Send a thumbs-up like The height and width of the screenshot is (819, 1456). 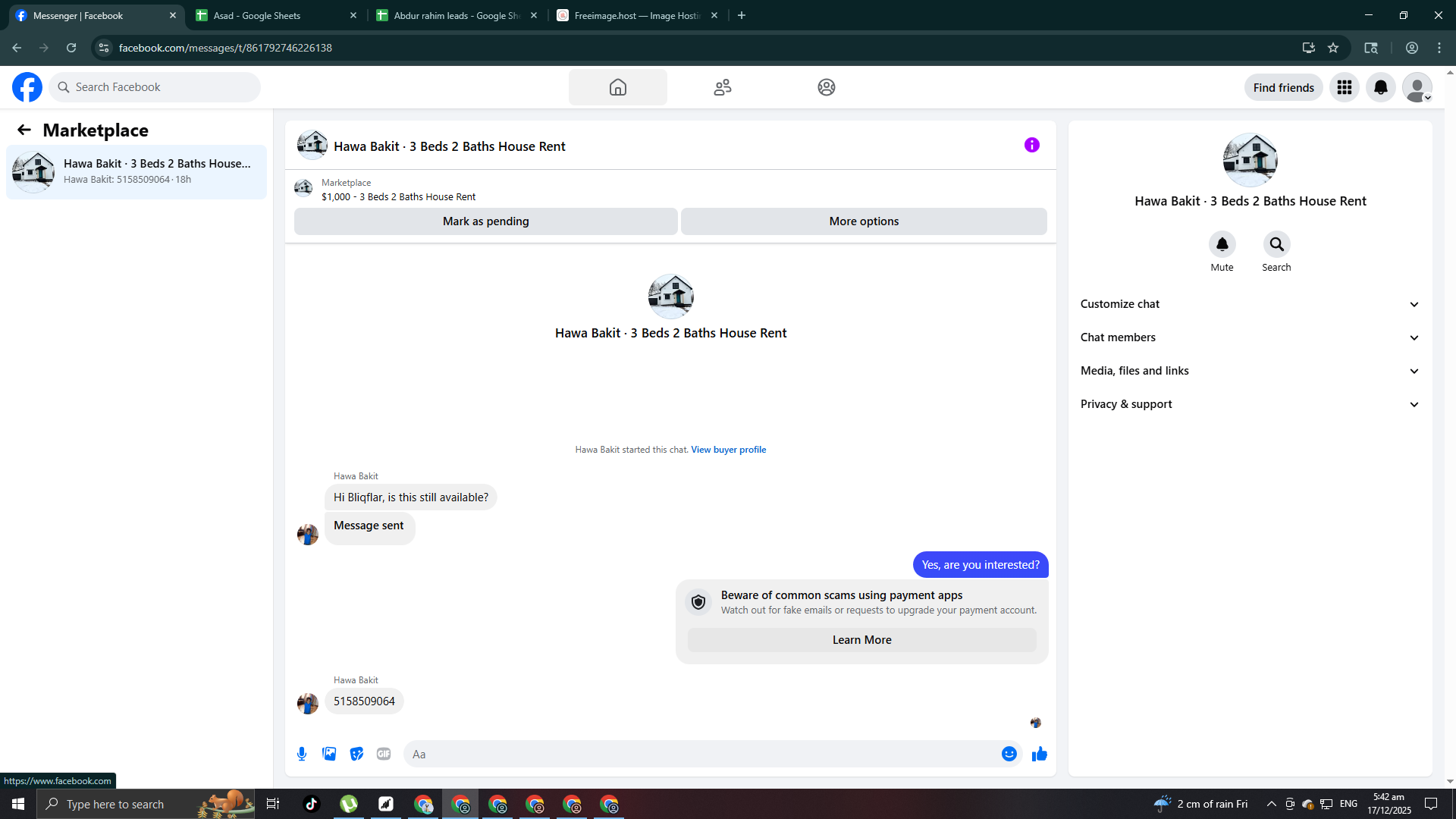1039,754
